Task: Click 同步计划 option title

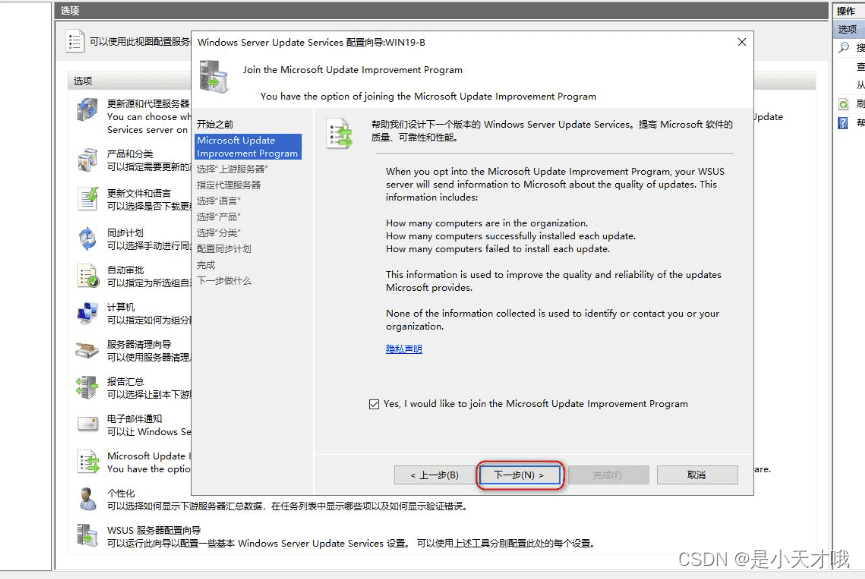Action: click(125, 233)
